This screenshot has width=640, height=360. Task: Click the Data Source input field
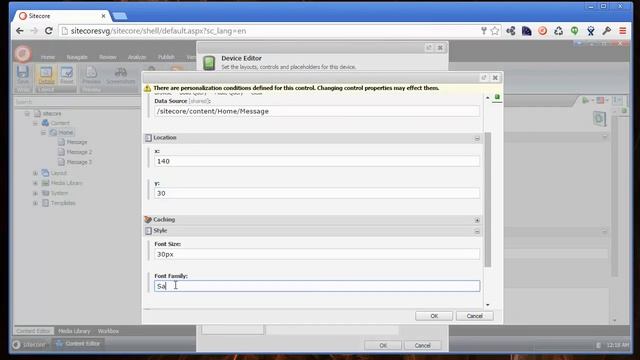[317, 111]
